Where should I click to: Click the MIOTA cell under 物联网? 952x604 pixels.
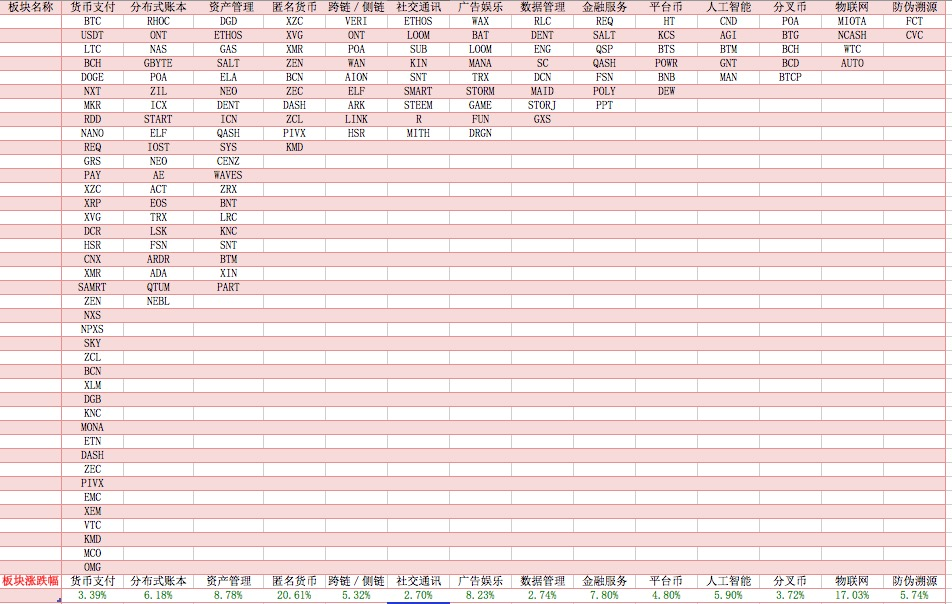coord(852,21)
